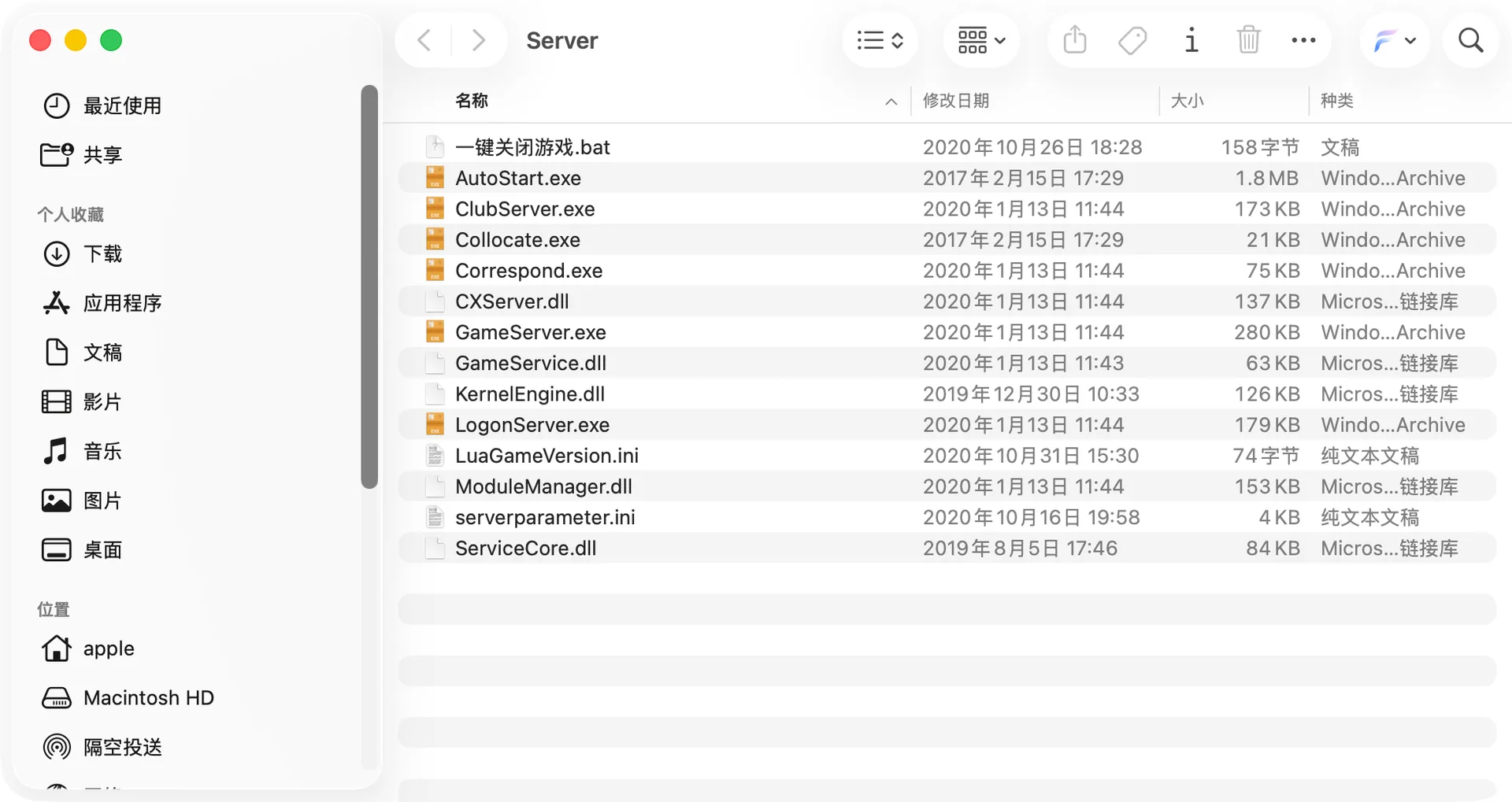Viewport: 1512px width, 802px height.
Task: Select GameService.dll in the list
Action: click(x=947, y=363)
